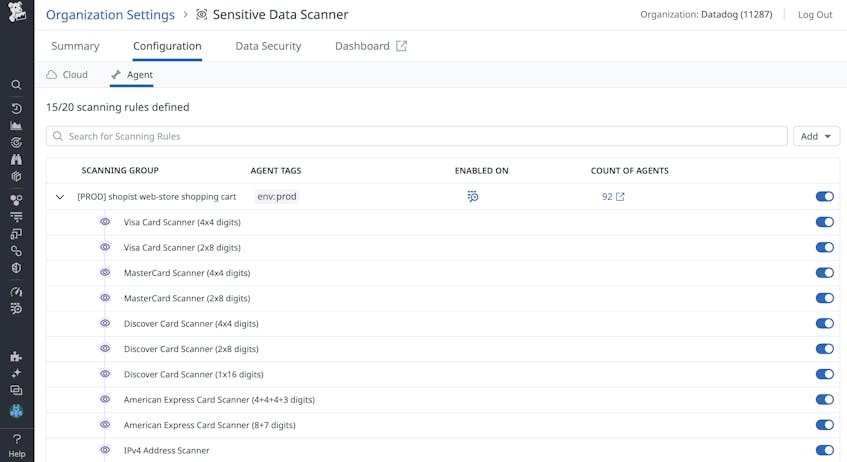Click the scanner icon under Enabled On
The width and height of the screenshot is (847, 462).
coord(473,197)
